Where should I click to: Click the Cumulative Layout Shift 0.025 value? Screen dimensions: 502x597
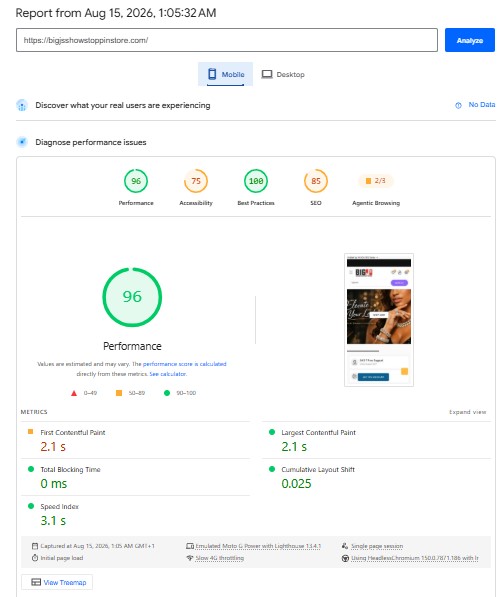(x=296, y=484)
